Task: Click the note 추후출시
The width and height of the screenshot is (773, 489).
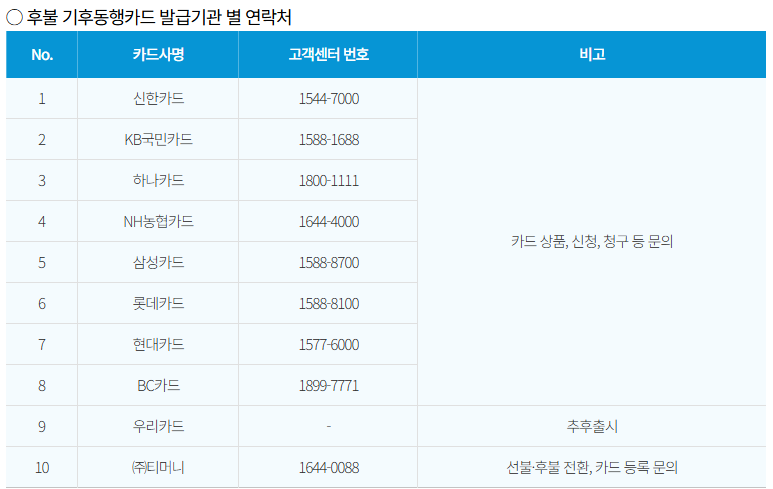Action: [x=592, y=426]
